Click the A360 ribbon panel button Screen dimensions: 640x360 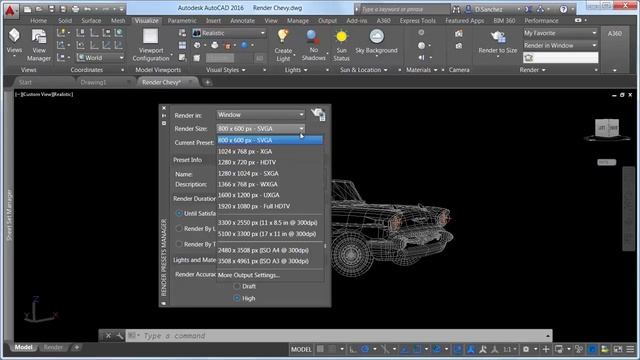614,33
